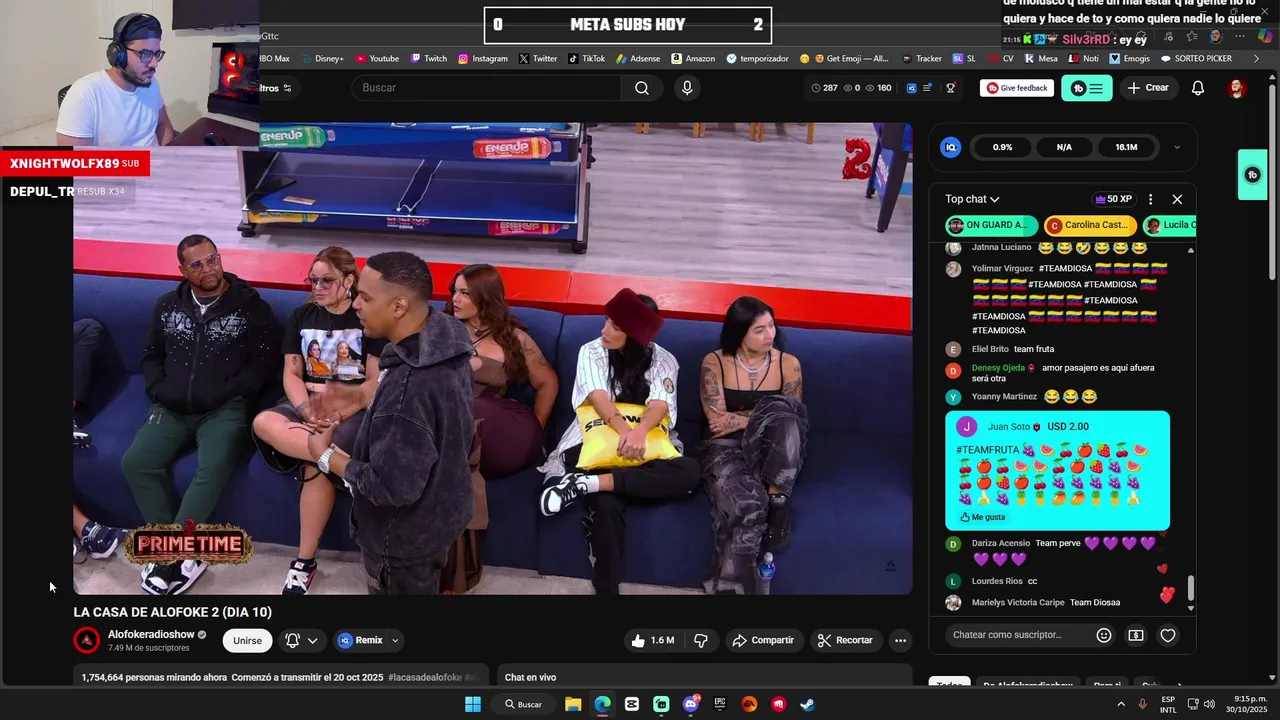Click in the YouTube Buscar search field
1280x720 pixels.
[x=487, y=88]
